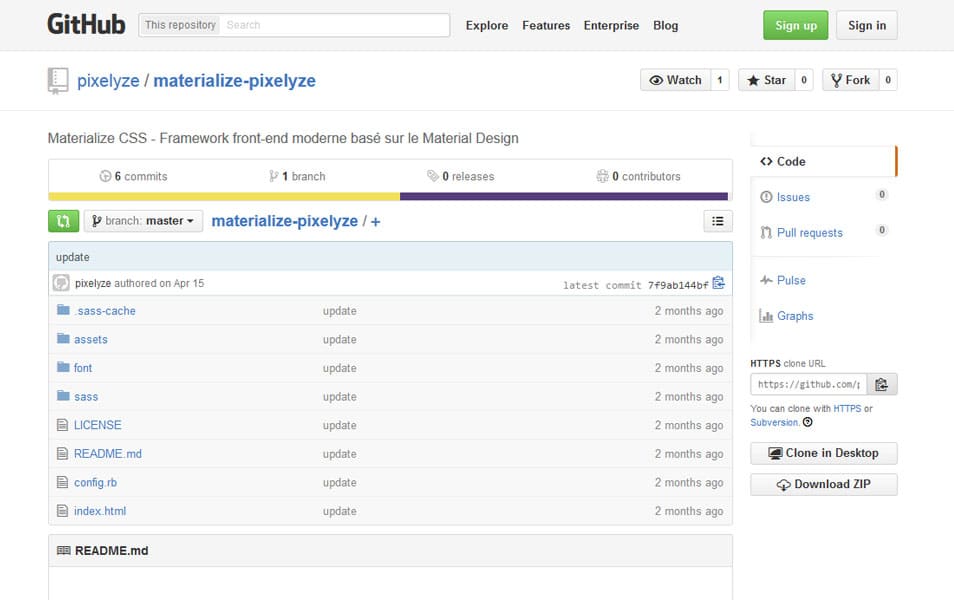Click the help icon next to Subversion
This screenshot has height=600, width=954.
coord(807,422)
